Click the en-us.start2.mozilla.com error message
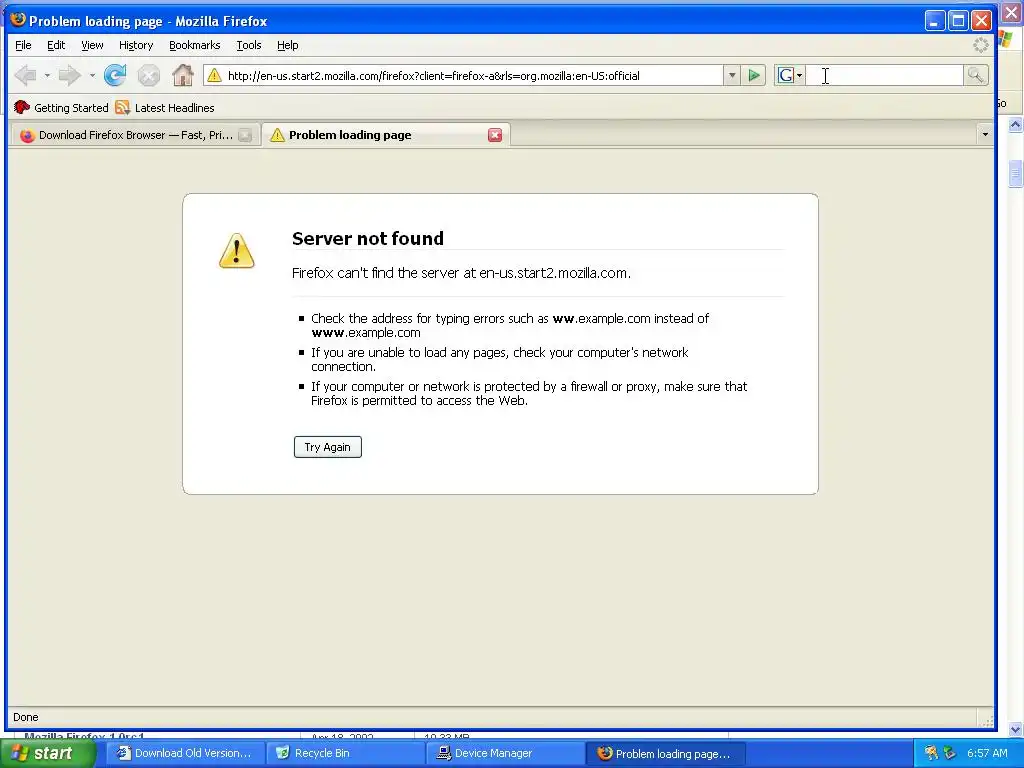This screenshot has width=1024, height=768. pyautogui.click(x=461, y=273)
